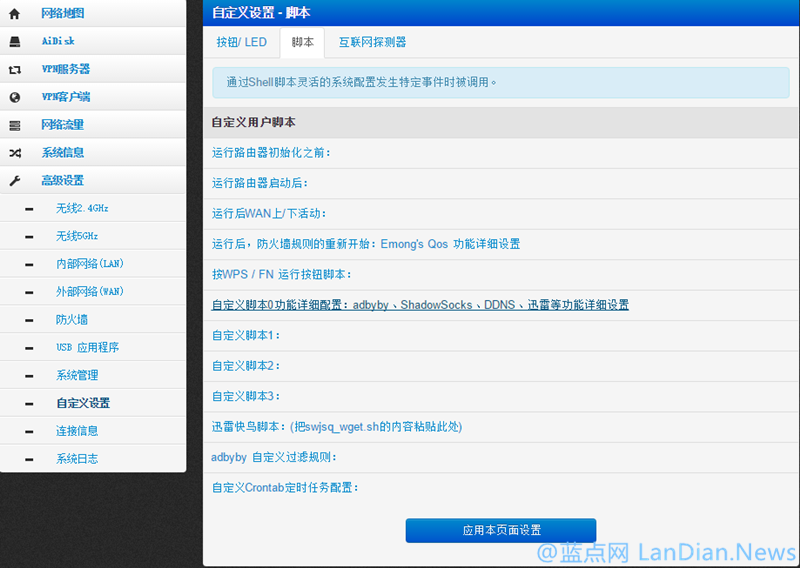Click the stack icon beside 网络流量

15,125
